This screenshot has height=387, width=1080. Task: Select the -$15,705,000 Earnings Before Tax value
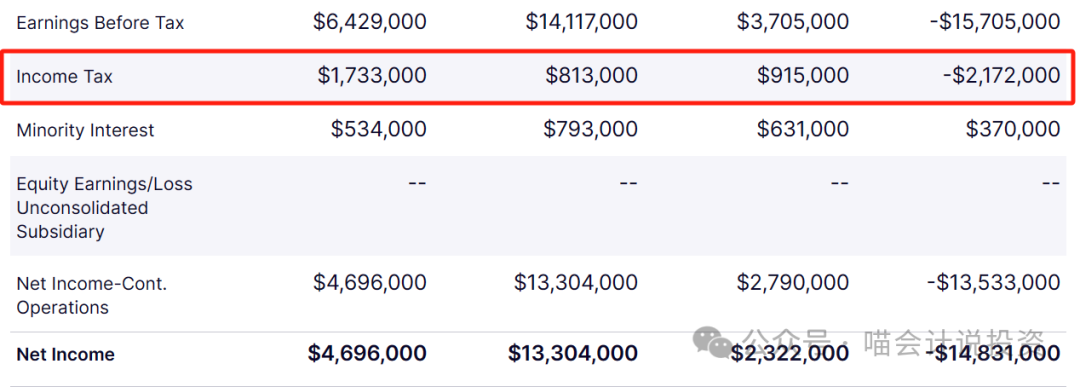click(996, 22)
